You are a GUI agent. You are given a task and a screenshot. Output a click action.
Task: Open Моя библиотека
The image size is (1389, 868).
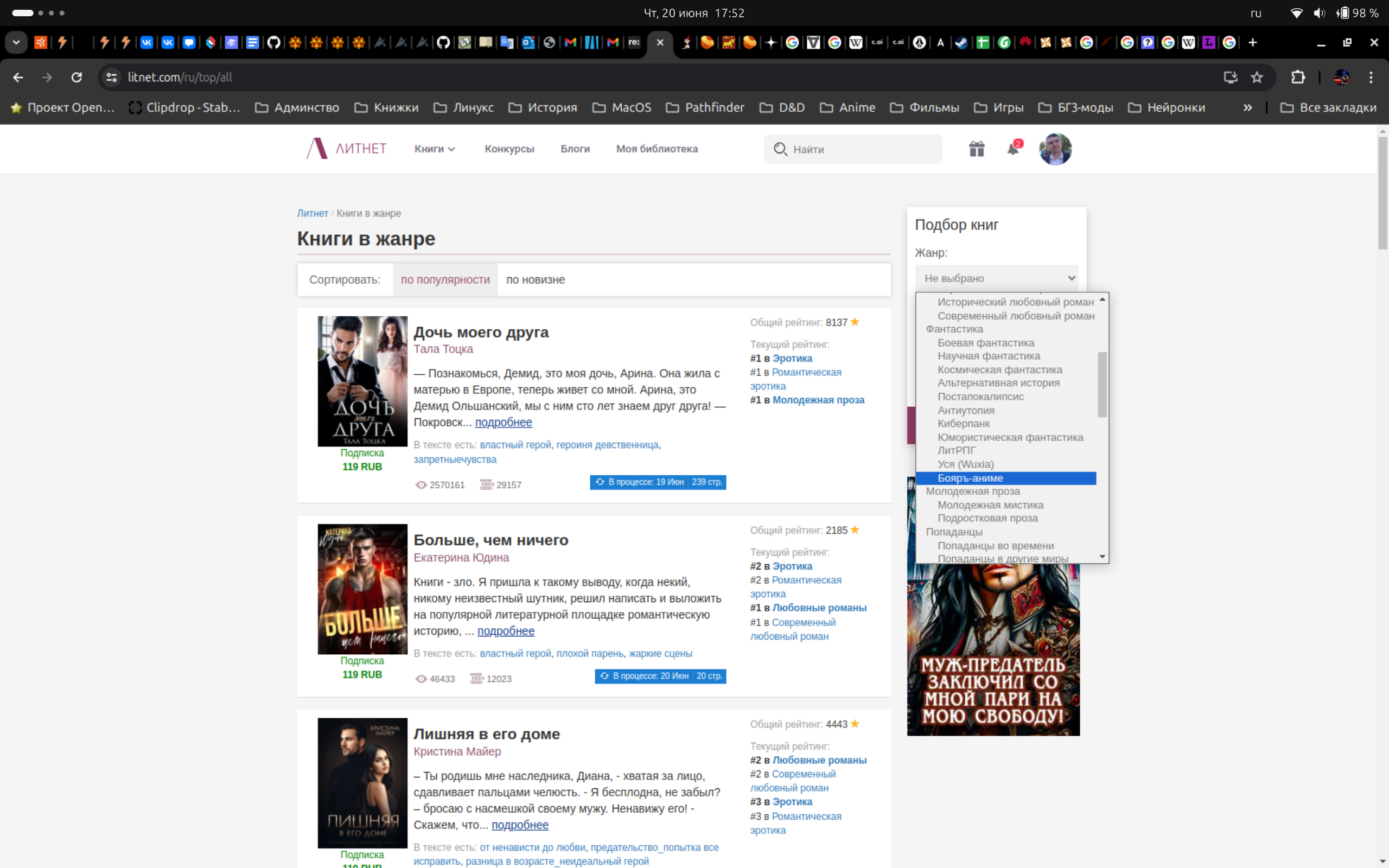coord(657,149)
